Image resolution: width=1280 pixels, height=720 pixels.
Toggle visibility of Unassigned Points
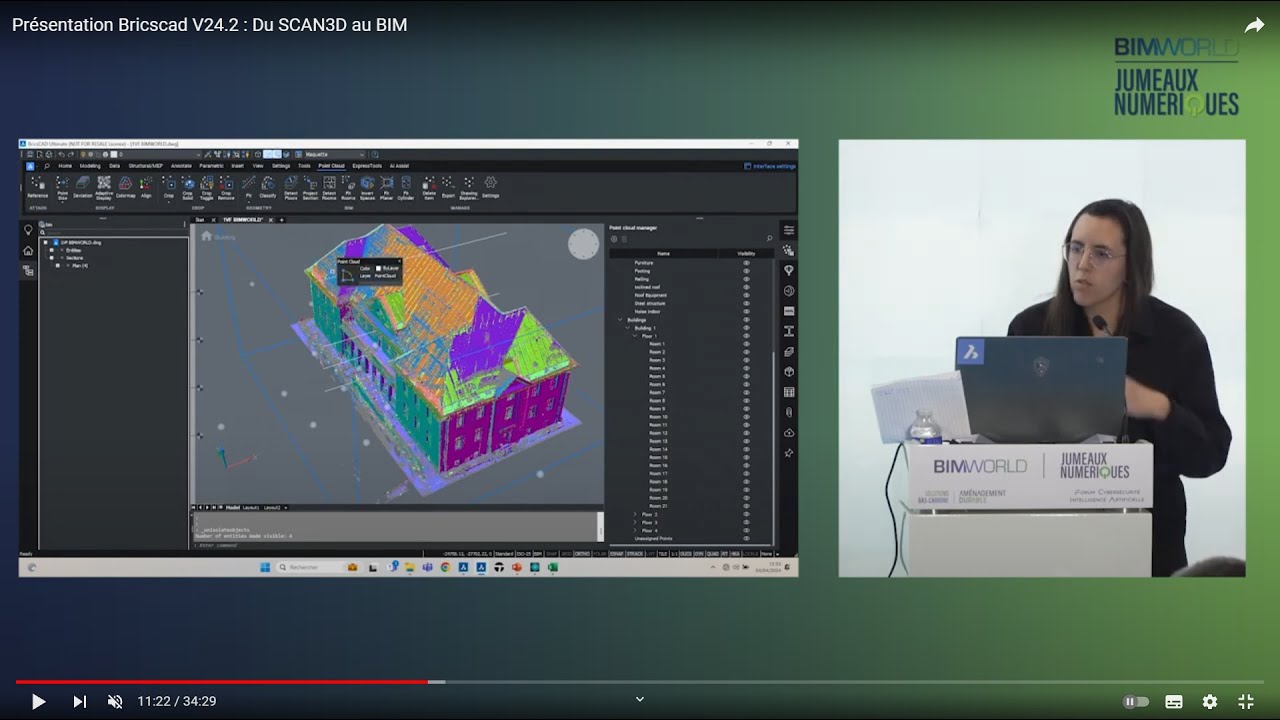point(746,538)
